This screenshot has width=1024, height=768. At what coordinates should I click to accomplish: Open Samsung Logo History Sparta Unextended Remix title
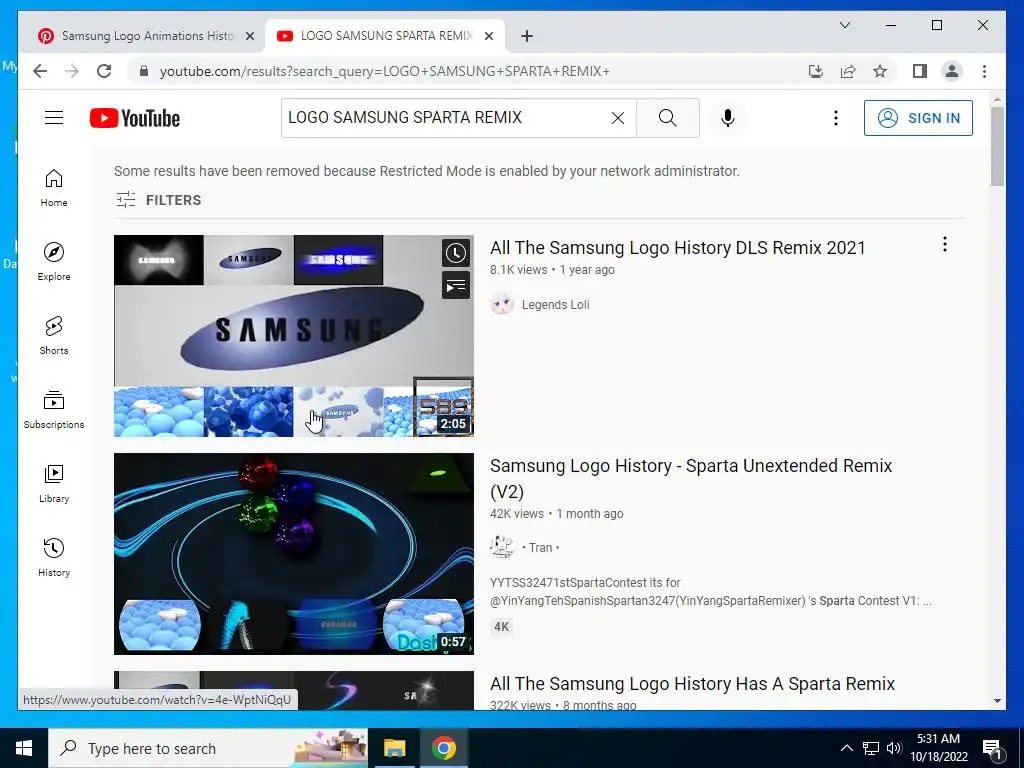pyautogui.click(x=691, y=478)
